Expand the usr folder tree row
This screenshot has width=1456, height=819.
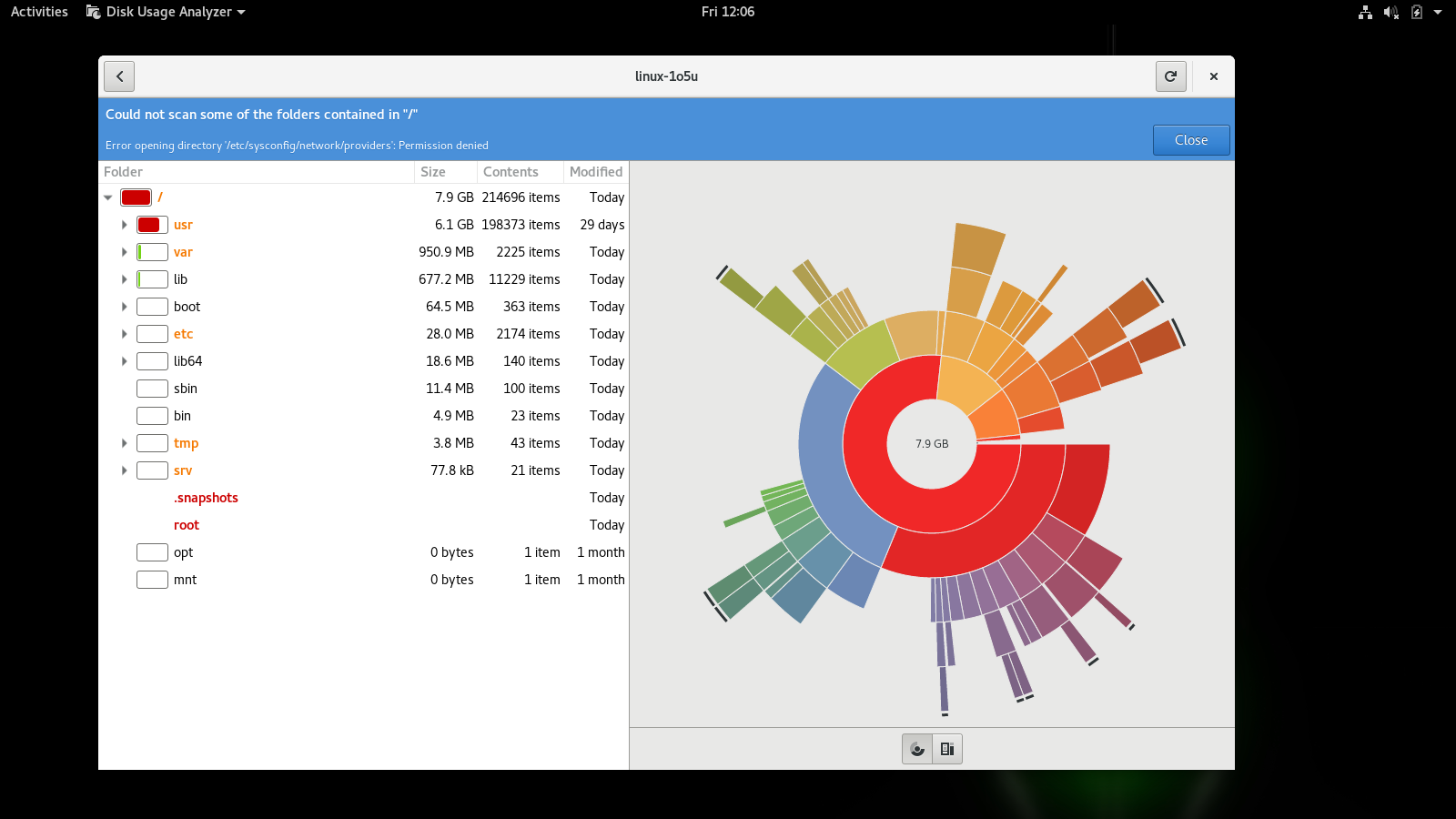(x=125, y=225)
